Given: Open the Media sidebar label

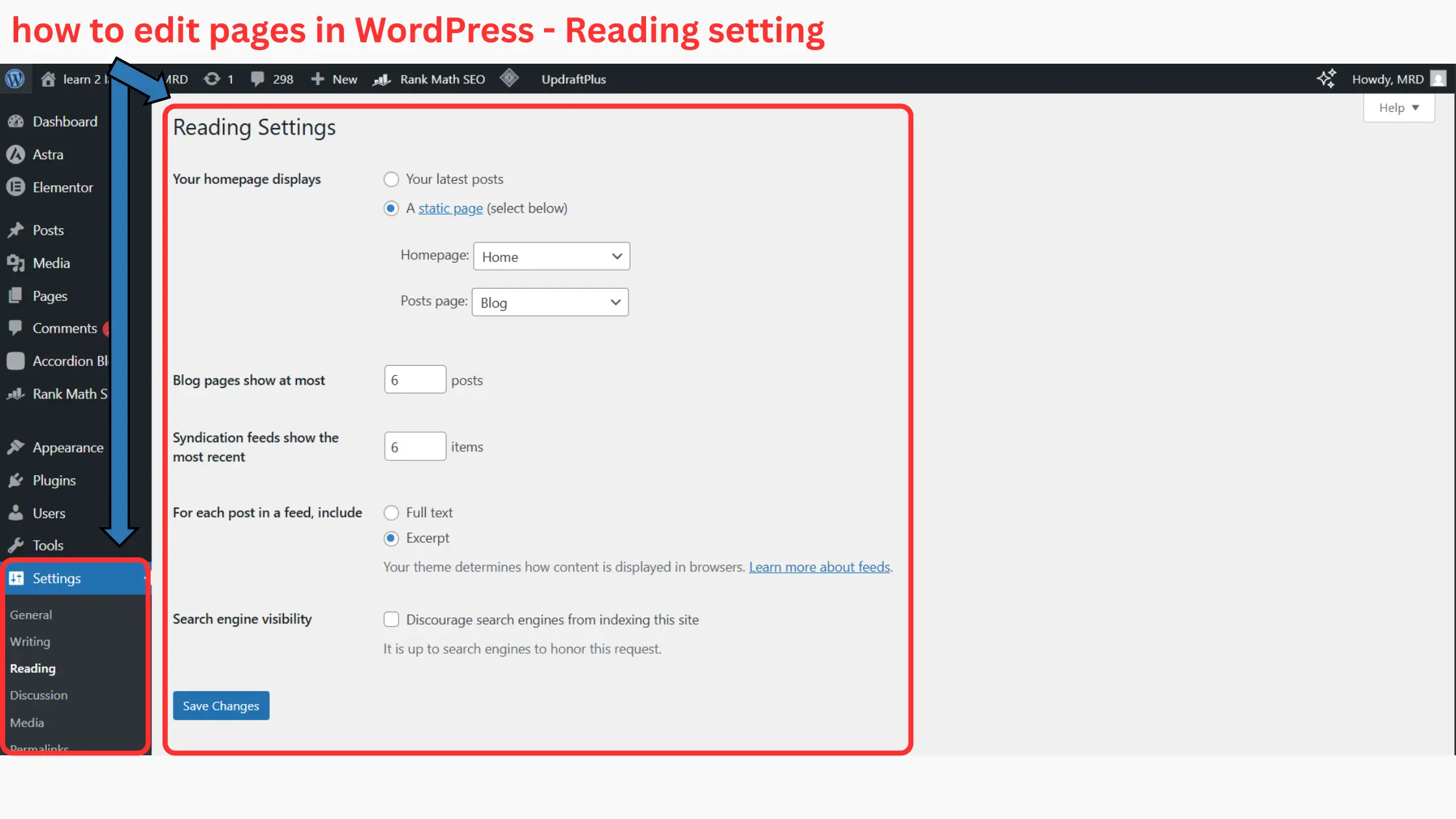Looking at the screenshot, I should point(51,263).
